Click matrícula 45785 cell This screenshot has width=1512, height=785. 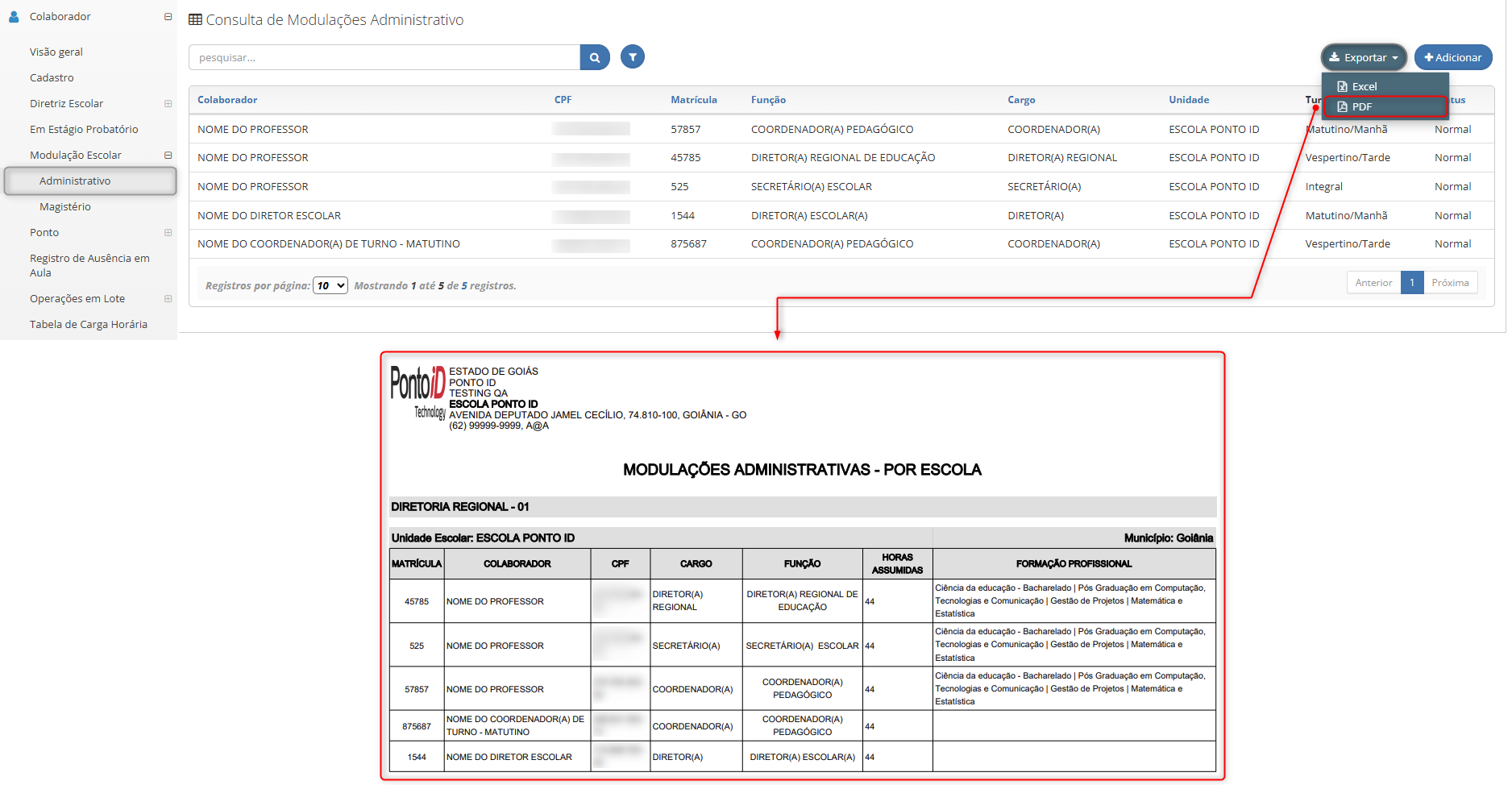click(685, 158)
